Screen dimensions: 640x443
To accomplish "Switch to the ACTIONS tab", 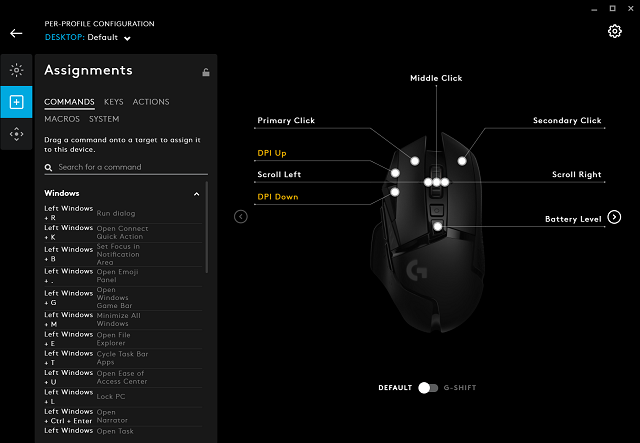I will (151, 102).
